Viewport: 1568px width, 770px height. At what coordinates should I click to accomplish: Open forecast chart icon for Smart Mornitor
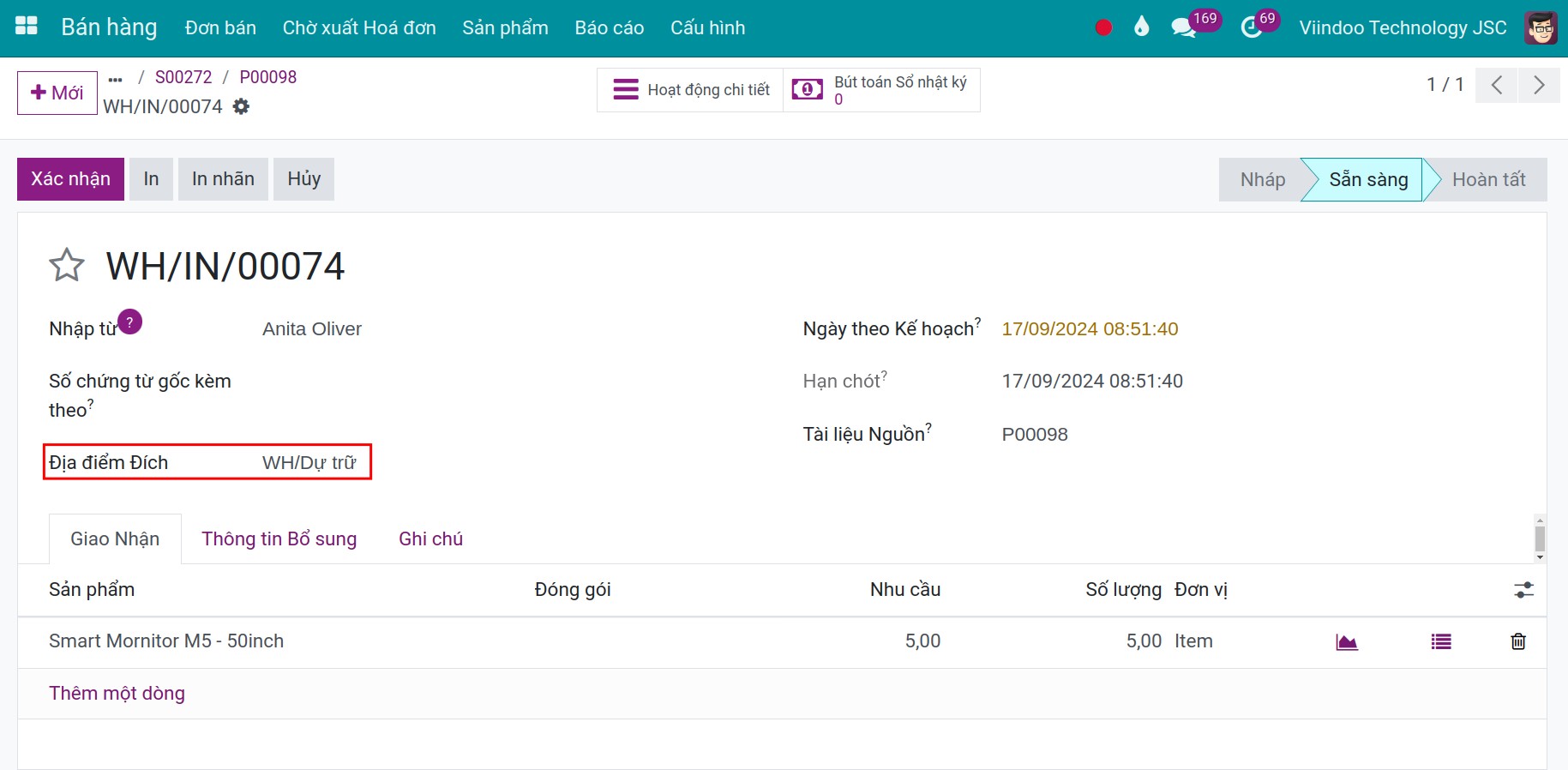pyautogui.click(x=1347, y=641)
